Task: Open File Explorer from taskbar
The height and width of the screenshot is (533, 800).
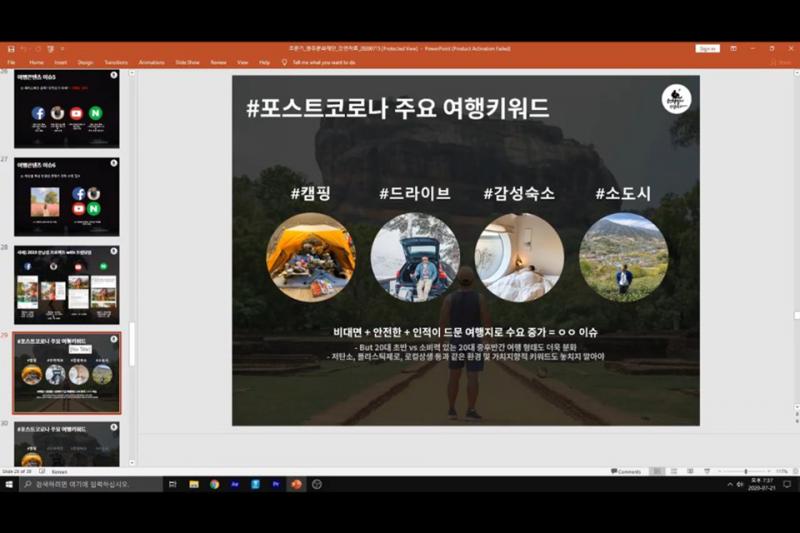Action: point(194,484)
